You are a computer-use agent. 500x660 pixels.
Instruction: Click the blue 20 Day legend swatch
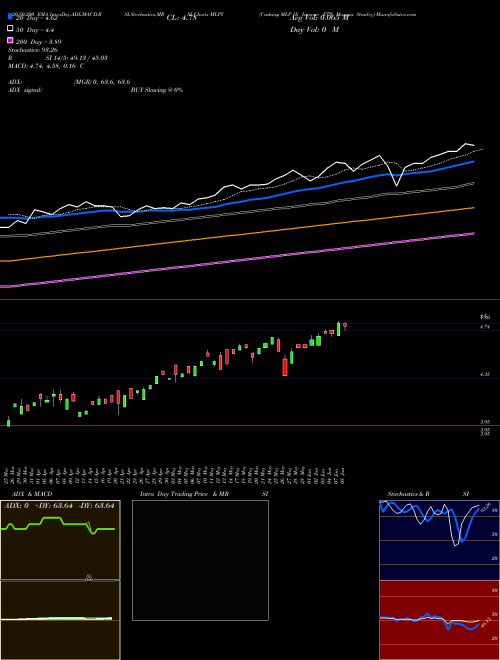pyautogui.click(x=11, y=17)
